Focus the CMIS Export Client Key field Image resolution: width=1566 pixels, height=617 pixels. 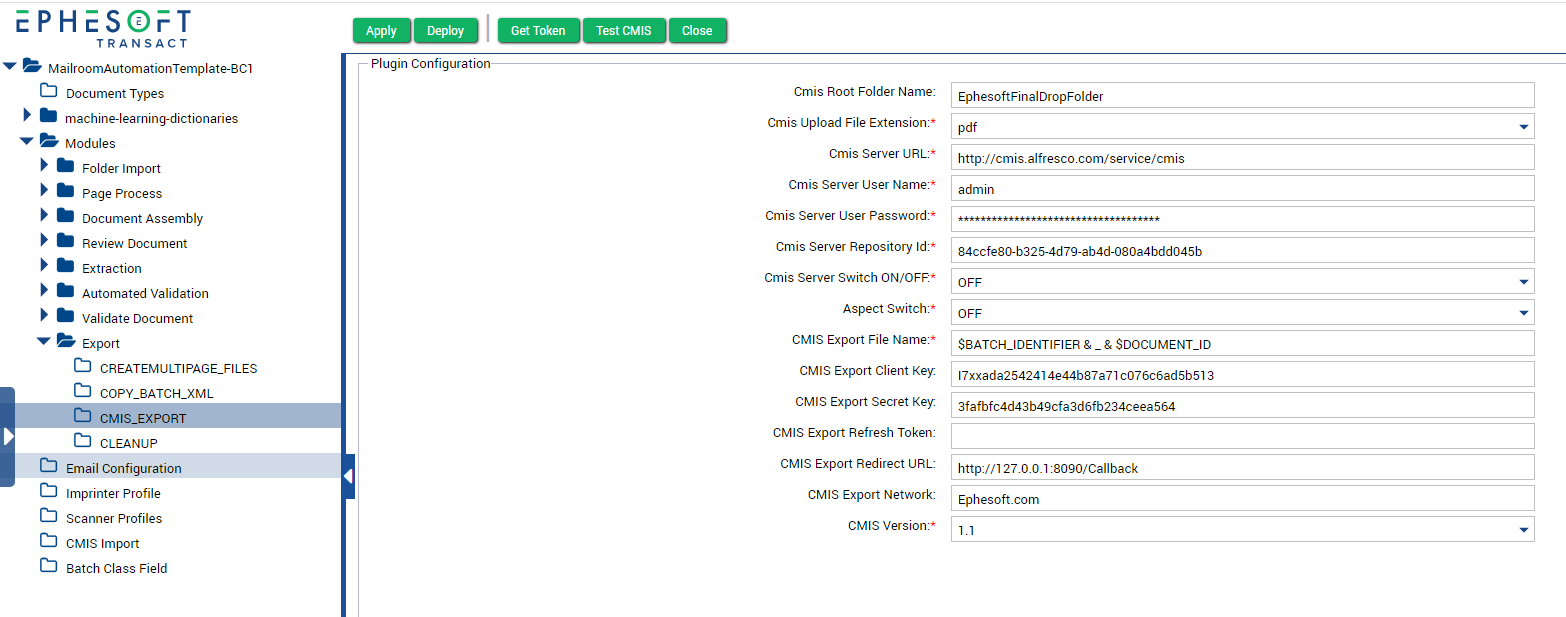1242,374
